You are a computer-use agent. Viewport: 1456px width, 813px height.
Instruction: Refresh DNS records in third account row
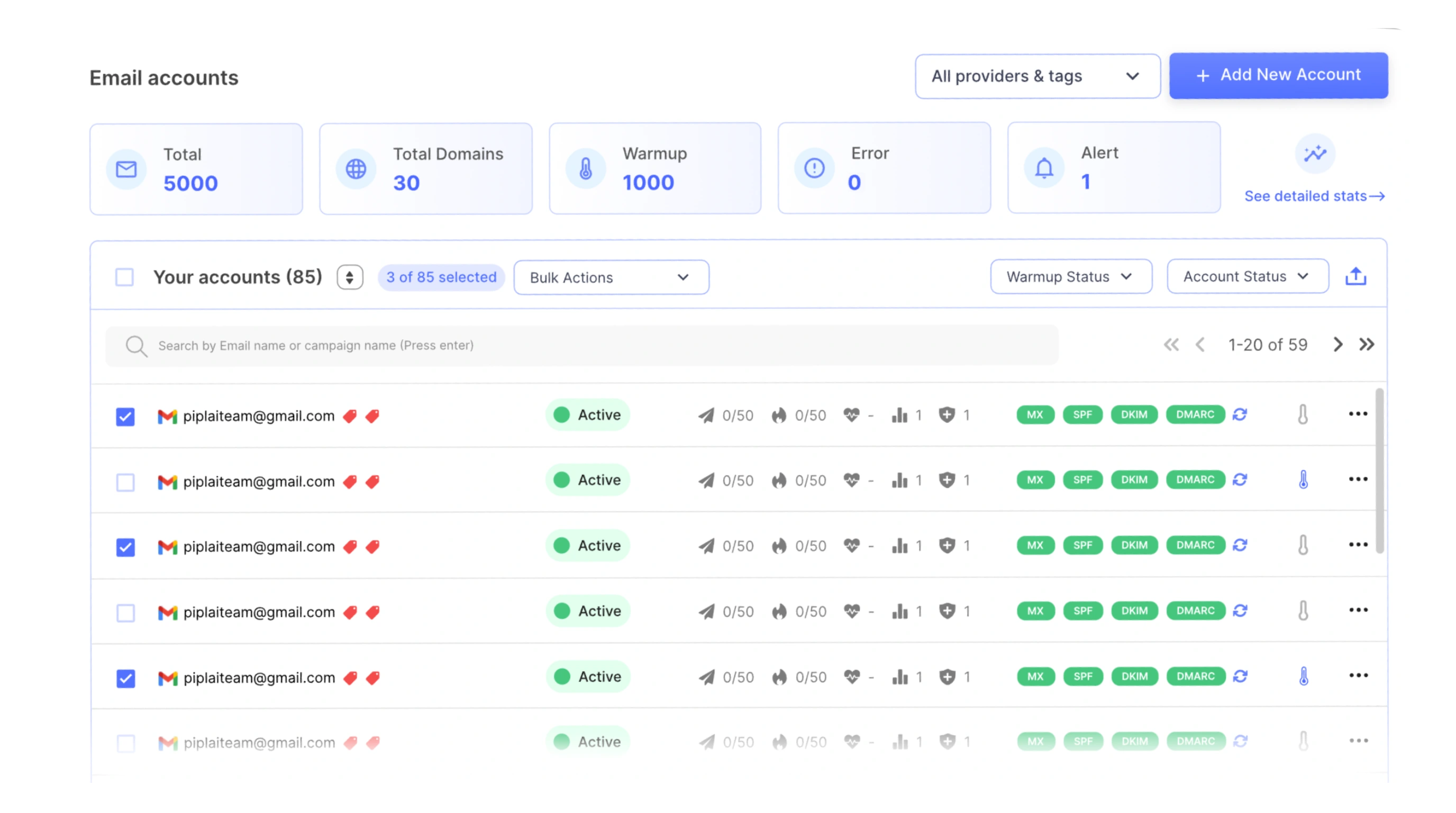1240,545
